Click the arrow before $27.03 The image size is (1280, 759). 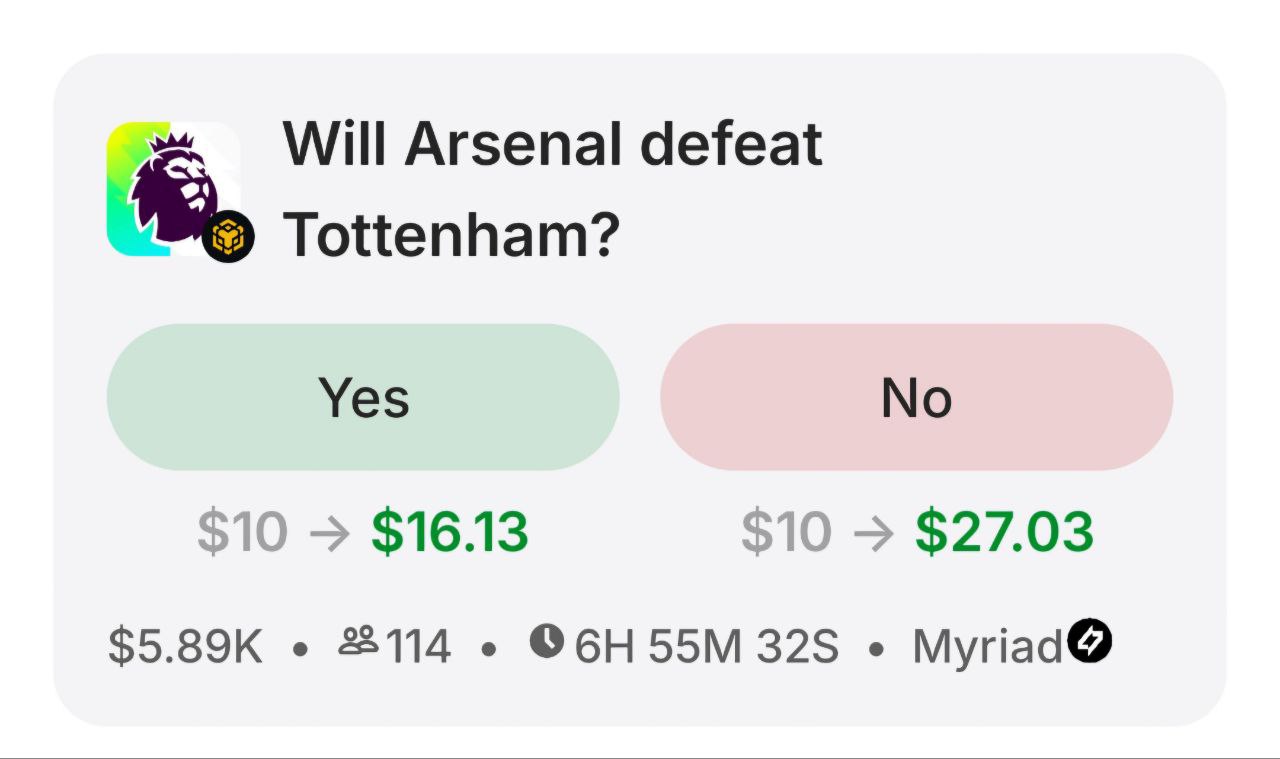[873, 533]
